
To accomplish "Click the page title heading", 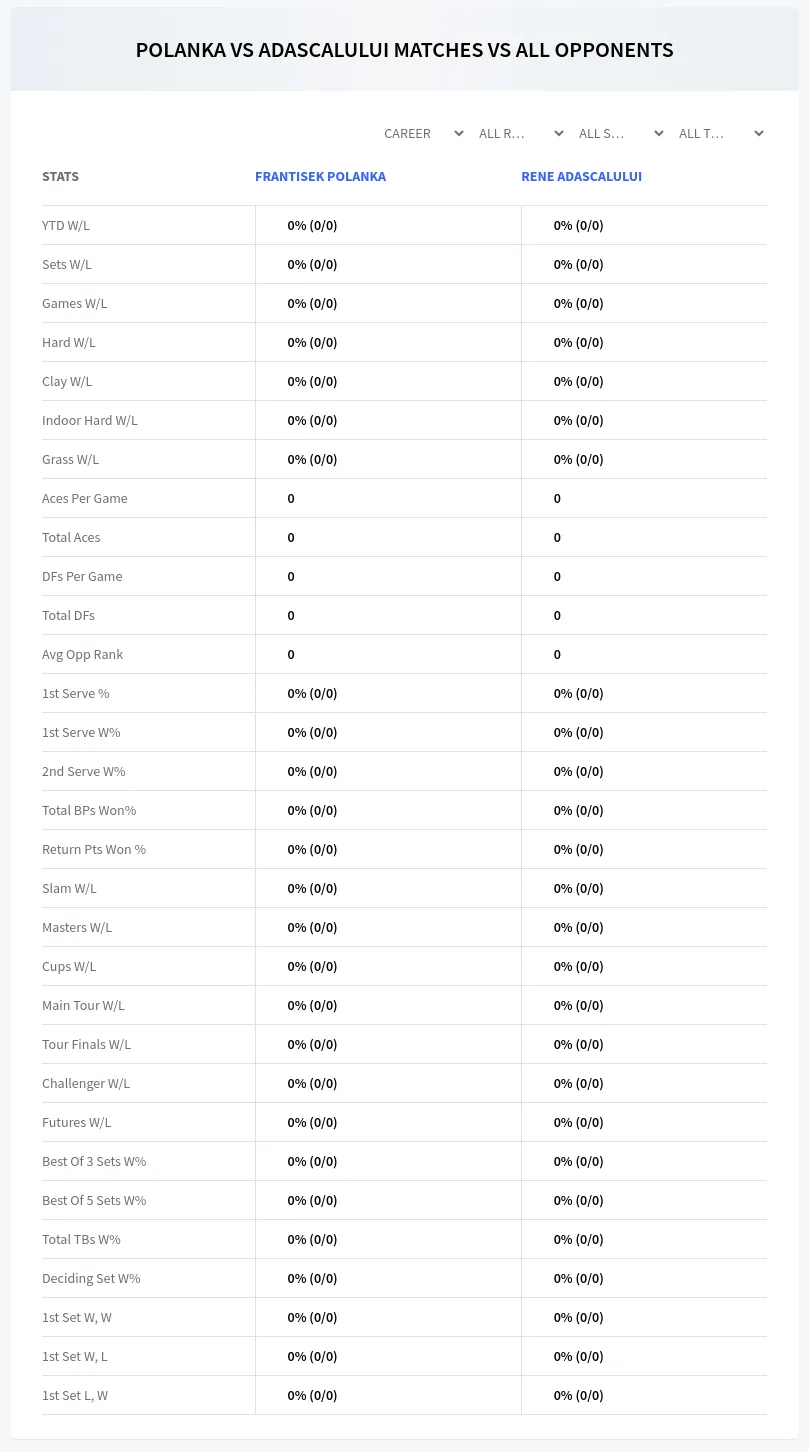I will (404, 50).
